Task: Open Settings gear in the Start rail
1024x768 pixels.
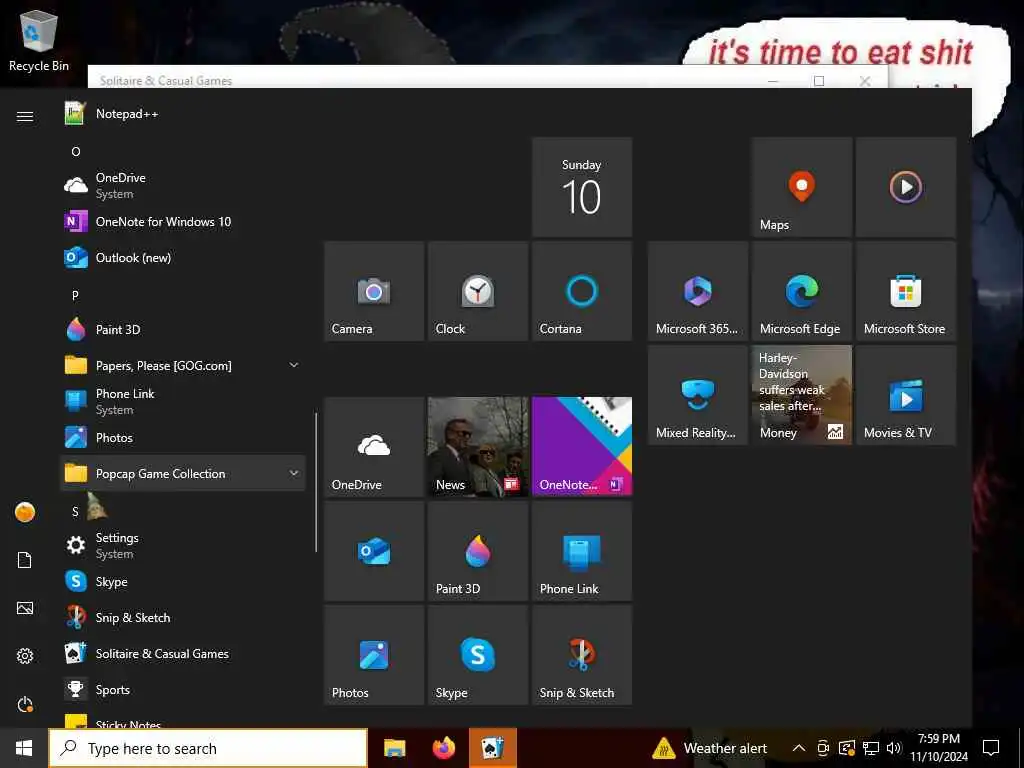Action: click(x=25, y=656)
